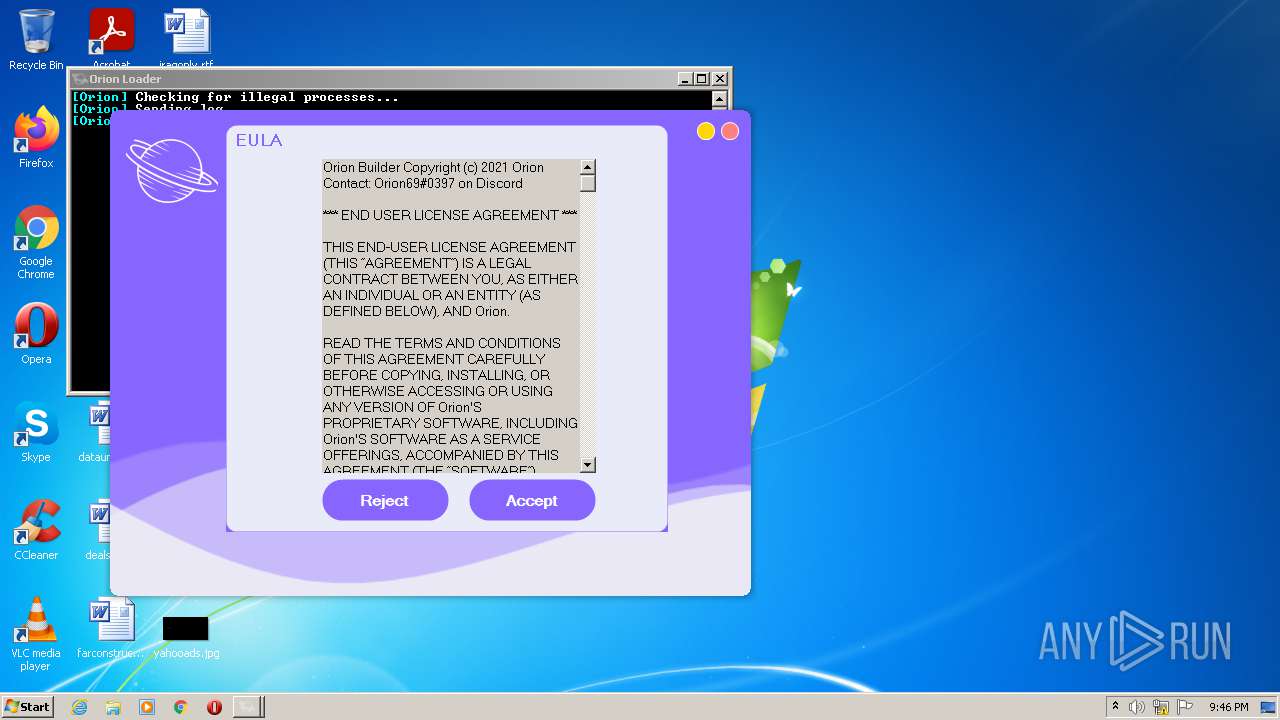Open Chrome from the taskbar
Screen dimensions: 1280x720
[181, 707]
